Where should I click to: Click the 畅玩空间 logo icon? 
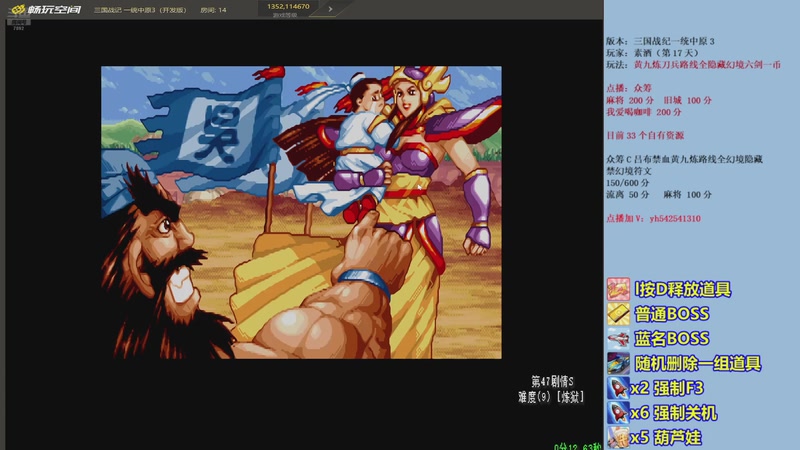[x=19, y=9]
